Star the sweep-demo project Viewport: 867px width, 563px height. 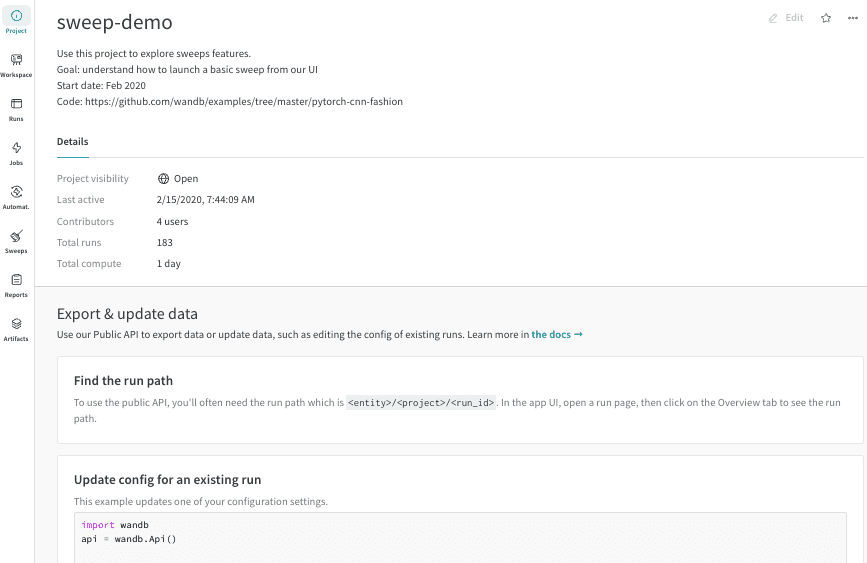point(826,18)
